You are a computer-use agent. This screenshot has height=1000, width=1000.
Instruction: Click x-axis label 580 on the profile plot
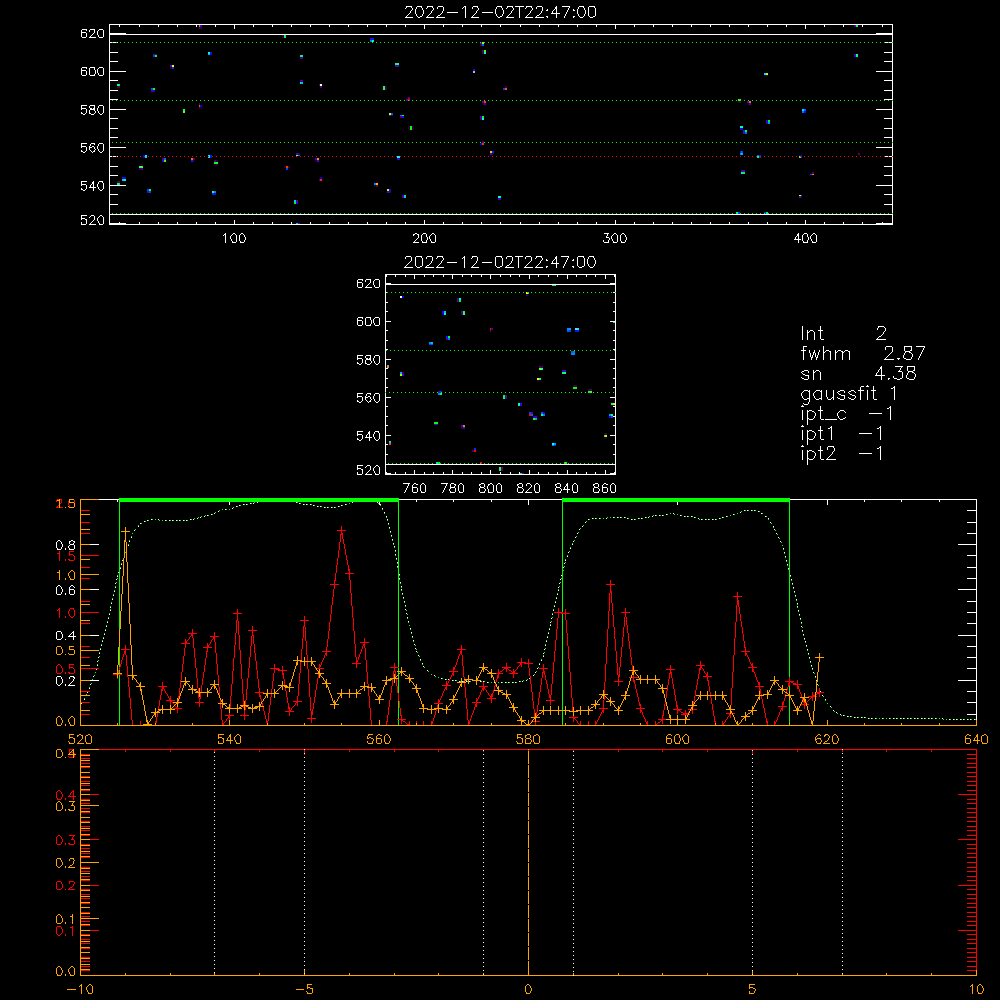click(528, 739)
